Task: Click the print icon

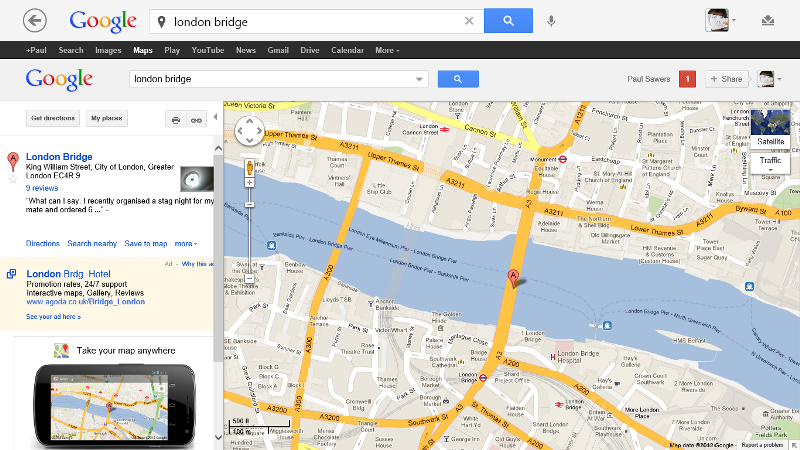Action: [176, 119]
